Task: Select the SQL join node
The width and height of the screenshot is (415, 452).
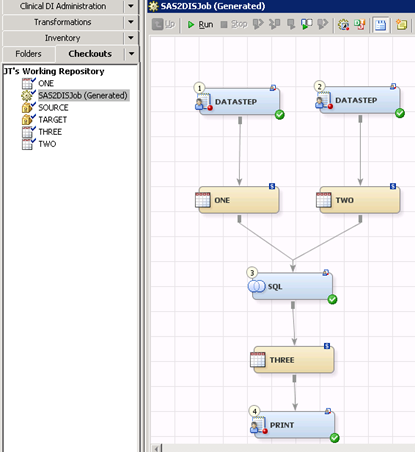Action: pos(292,286)
